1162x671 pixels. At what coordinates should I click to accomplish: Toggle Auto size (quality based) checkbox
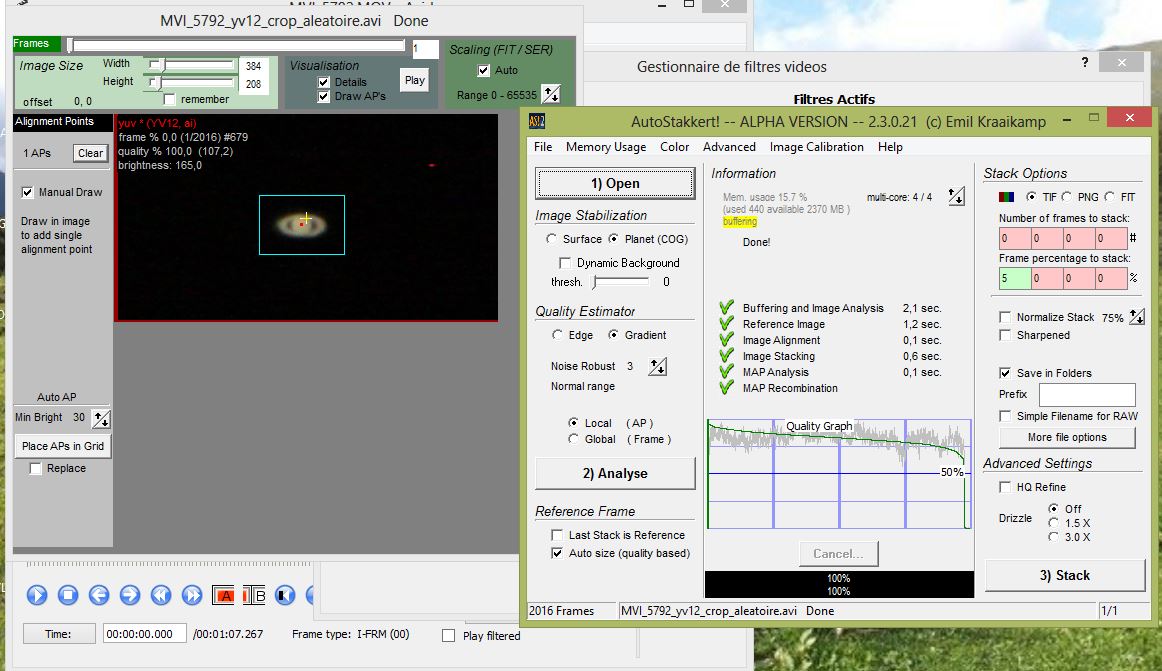557,553
